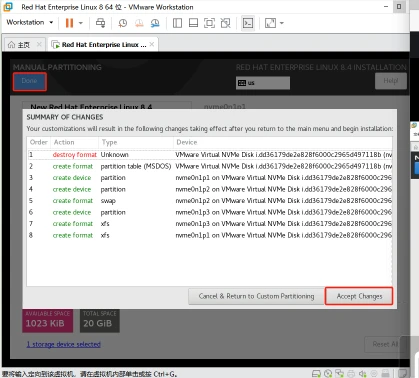
Task: Click the CD/DVD drive status icon
Action: pyautogui.click(x=328, y=374)
